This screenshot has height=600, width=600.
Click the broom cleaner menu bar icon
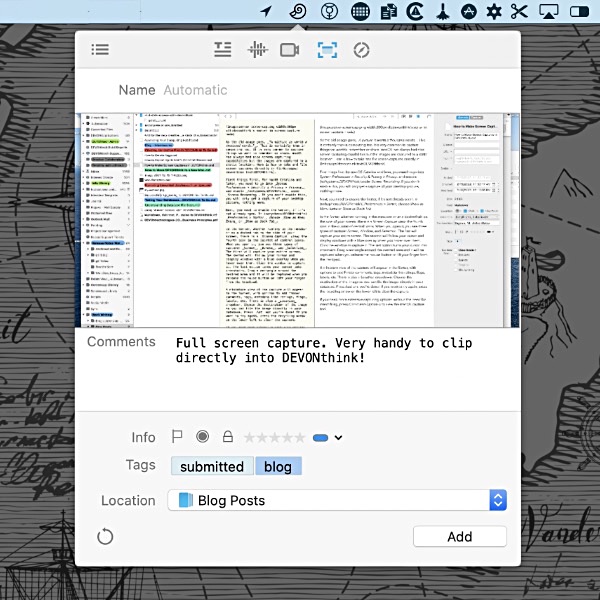(x=443, y=11)
